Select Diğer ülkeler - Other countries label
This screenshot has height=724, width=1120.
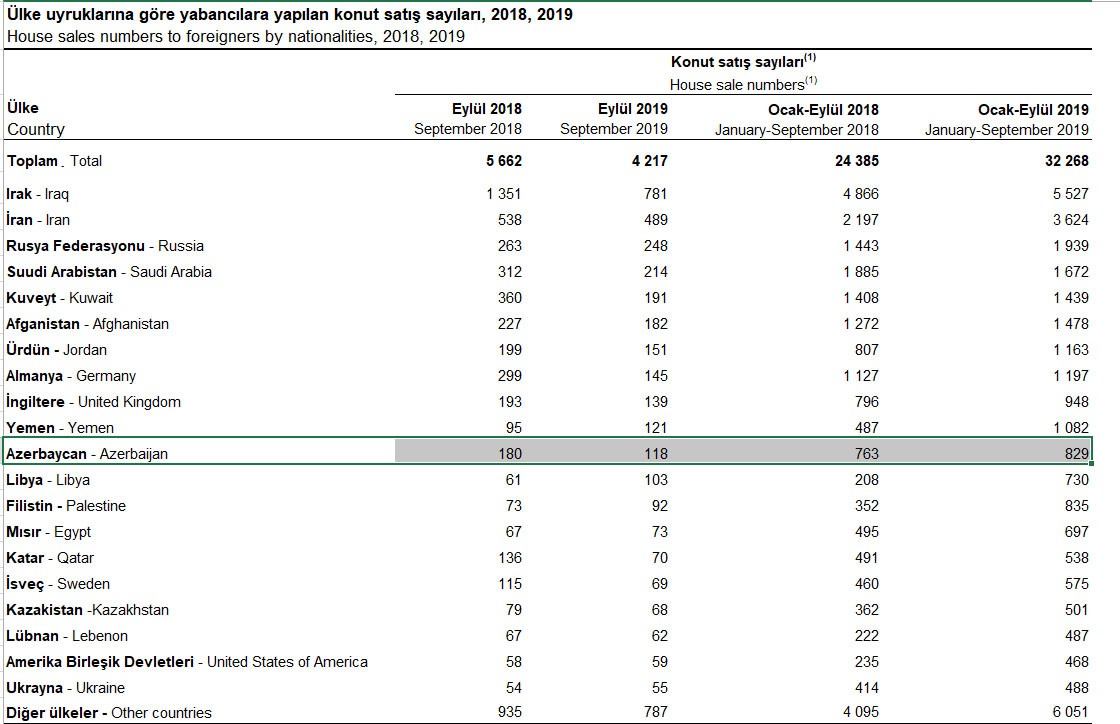coord(110,713)
